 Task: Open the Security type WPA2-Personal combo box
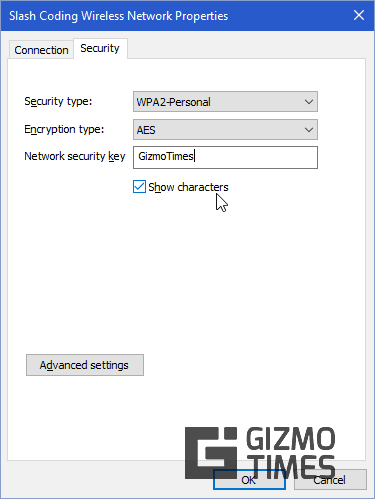click(225, 102)
